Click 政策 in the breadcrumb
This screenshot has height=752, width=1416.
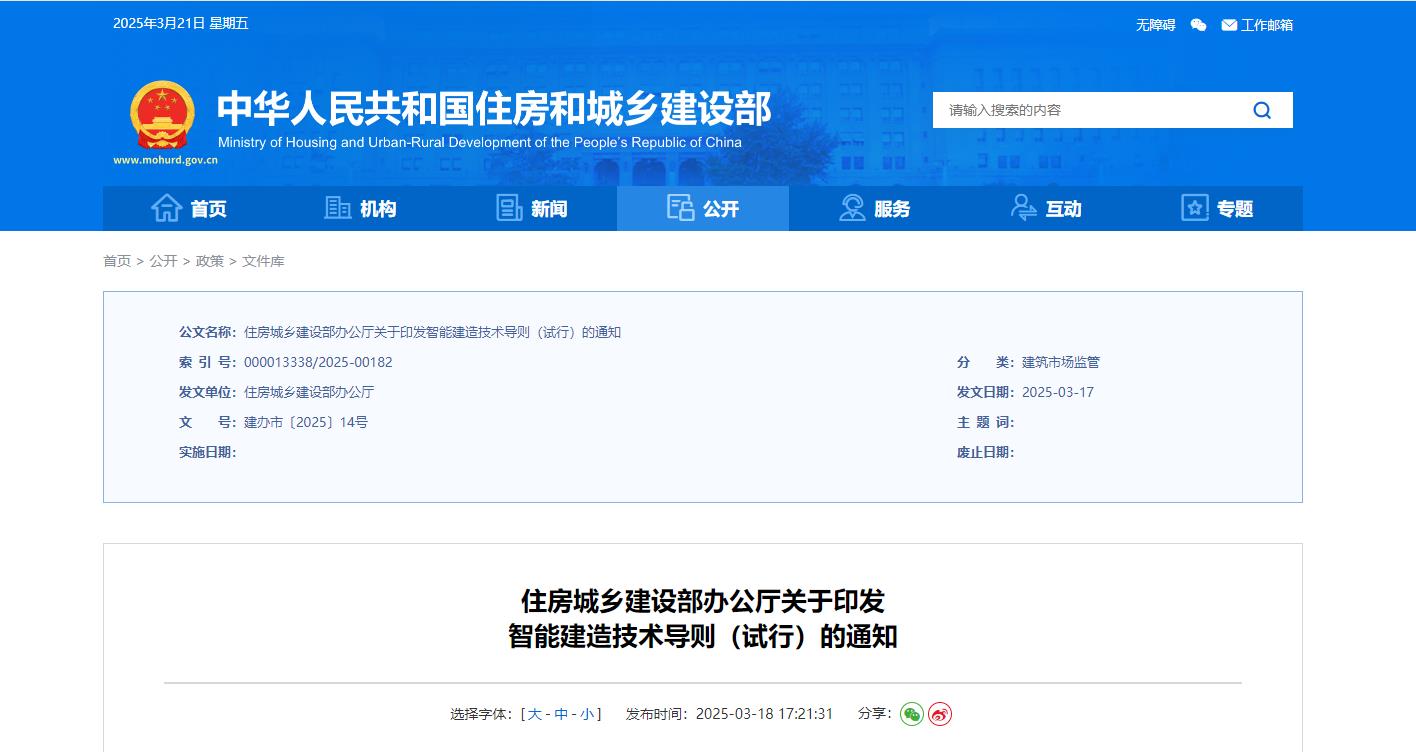click(x=209, y=261)
